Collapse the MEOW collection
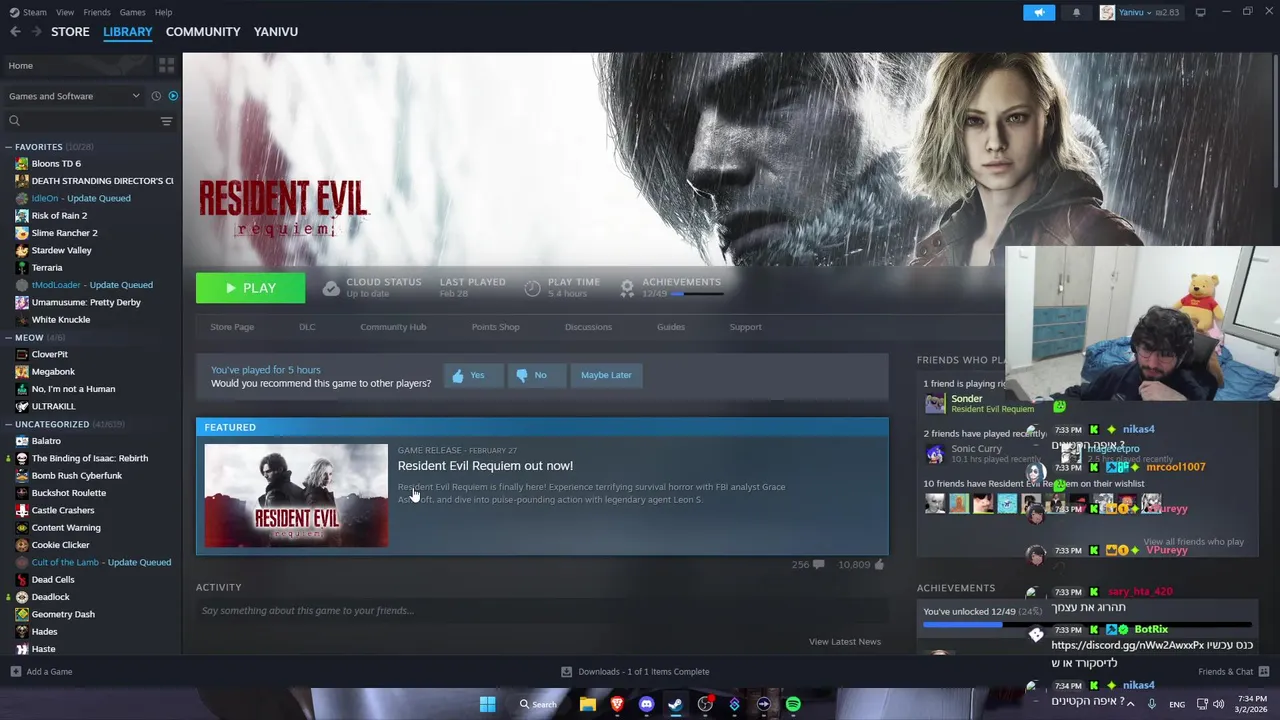Screen dimensions: 1280x720 [x=9, y=338]
